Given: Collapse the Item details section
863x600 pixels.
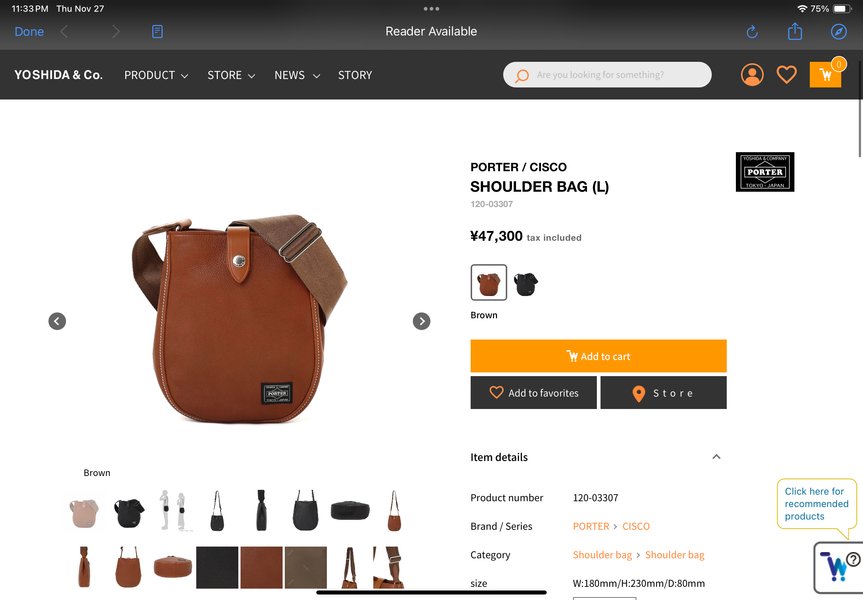Looking at the screenshot, I should pyautogui.click(x=716, y=456).
